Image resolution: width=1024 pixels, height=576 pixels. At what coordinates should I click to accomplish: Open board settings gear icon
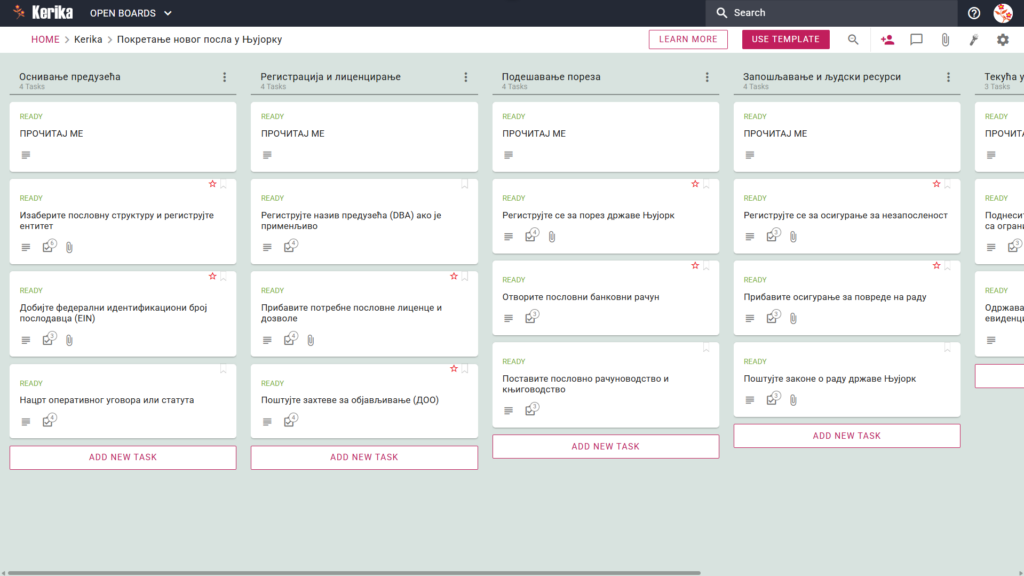tap(1002, 39)
